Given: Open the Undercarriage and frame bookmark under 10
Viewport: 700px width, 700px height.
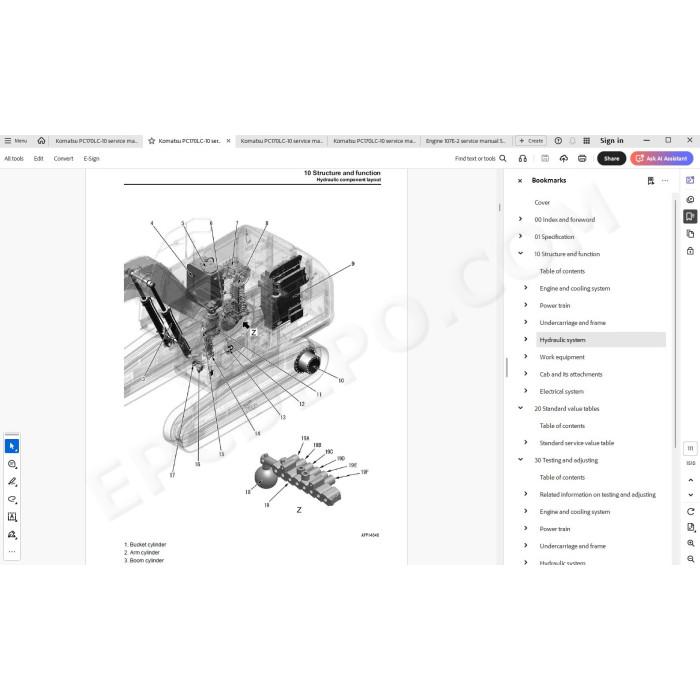Looking at the screenshot, I should 572,323.
